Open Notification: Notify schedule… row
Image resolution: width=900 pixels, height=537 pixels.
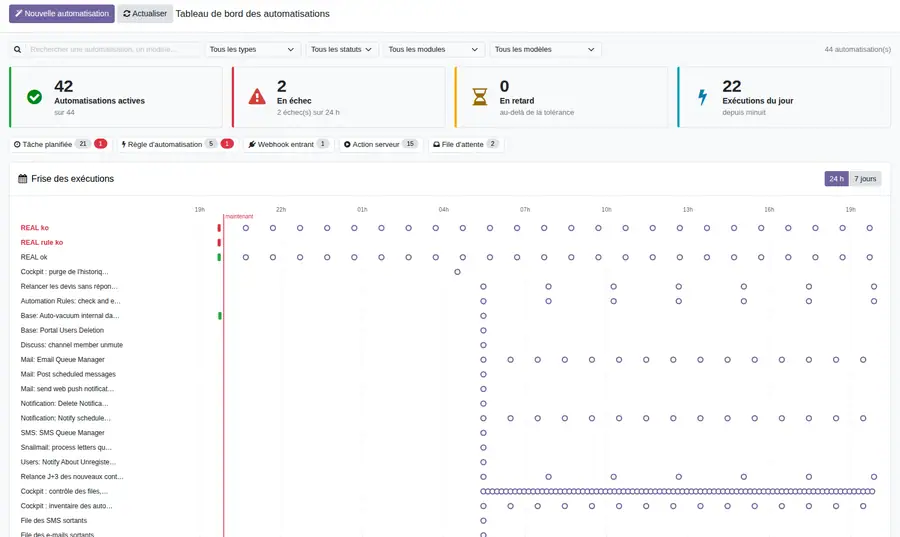pyautogui.click(x=65, y=418)
